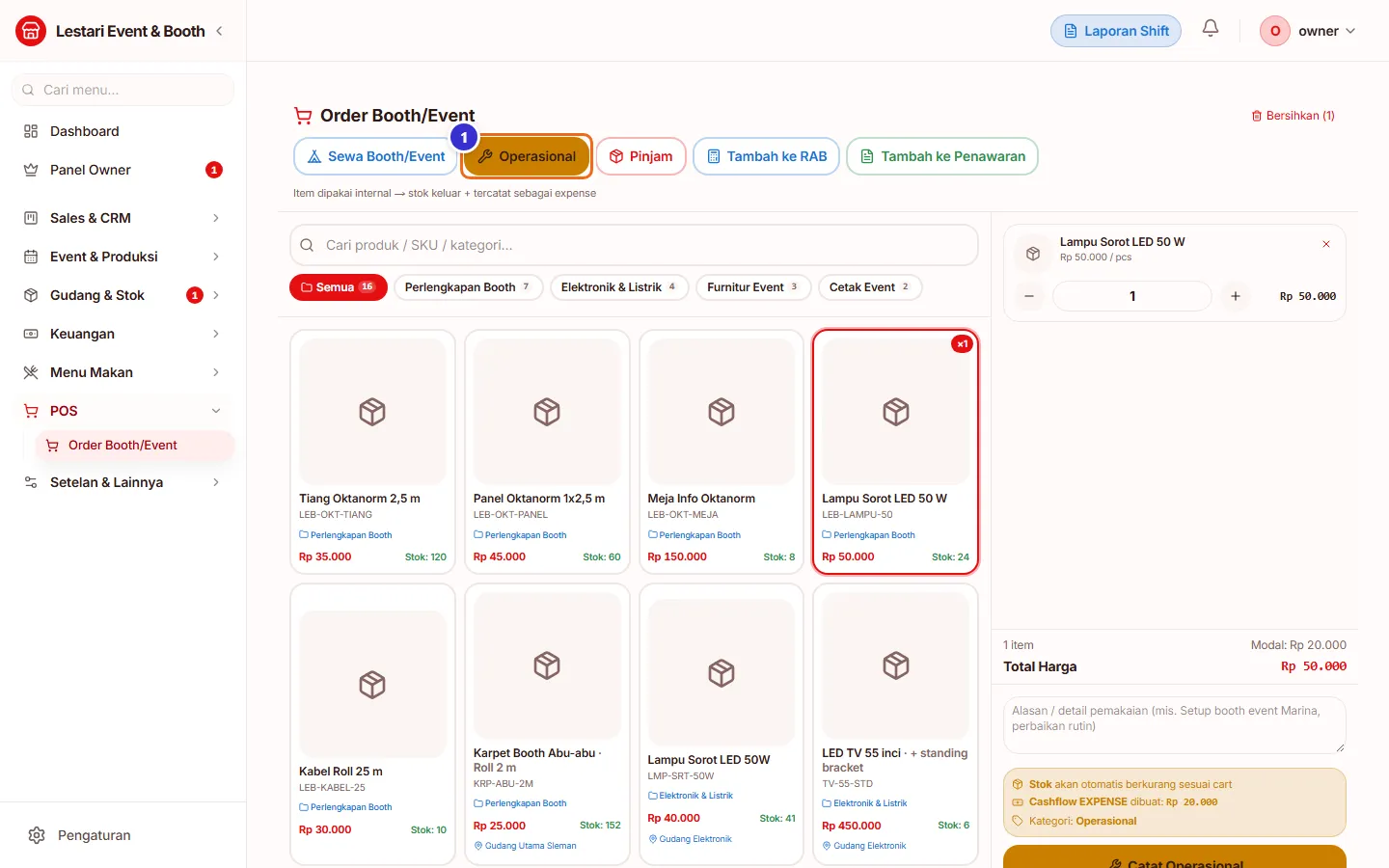Switch to Pinjam mode
Screen dimensions: 1389x868
640,156
